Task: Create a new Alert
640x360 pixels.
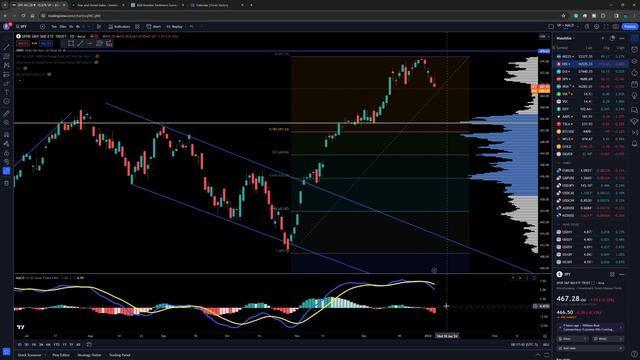Action: point(154,27)
